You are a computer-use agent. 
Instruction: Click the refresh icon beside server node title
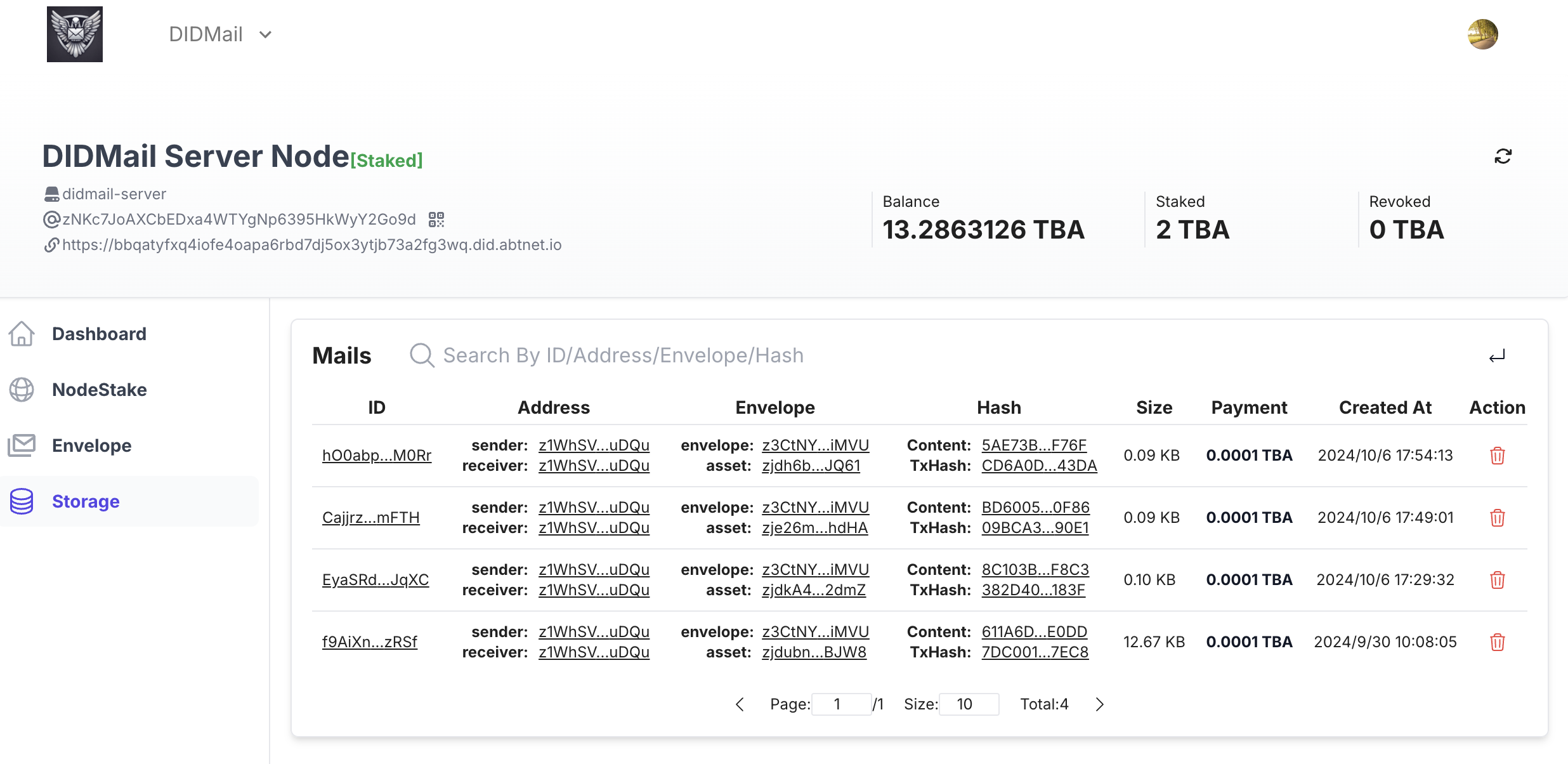(x=1503, y=156)
